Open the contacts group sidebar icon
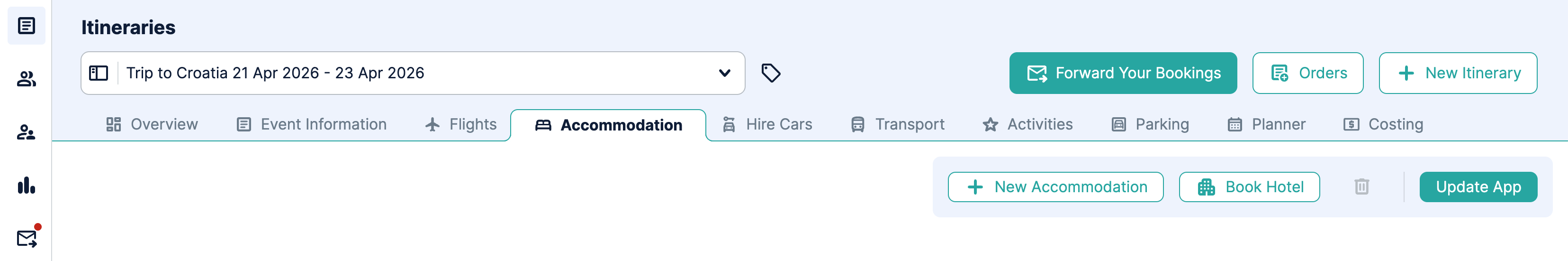 point(26,79)
